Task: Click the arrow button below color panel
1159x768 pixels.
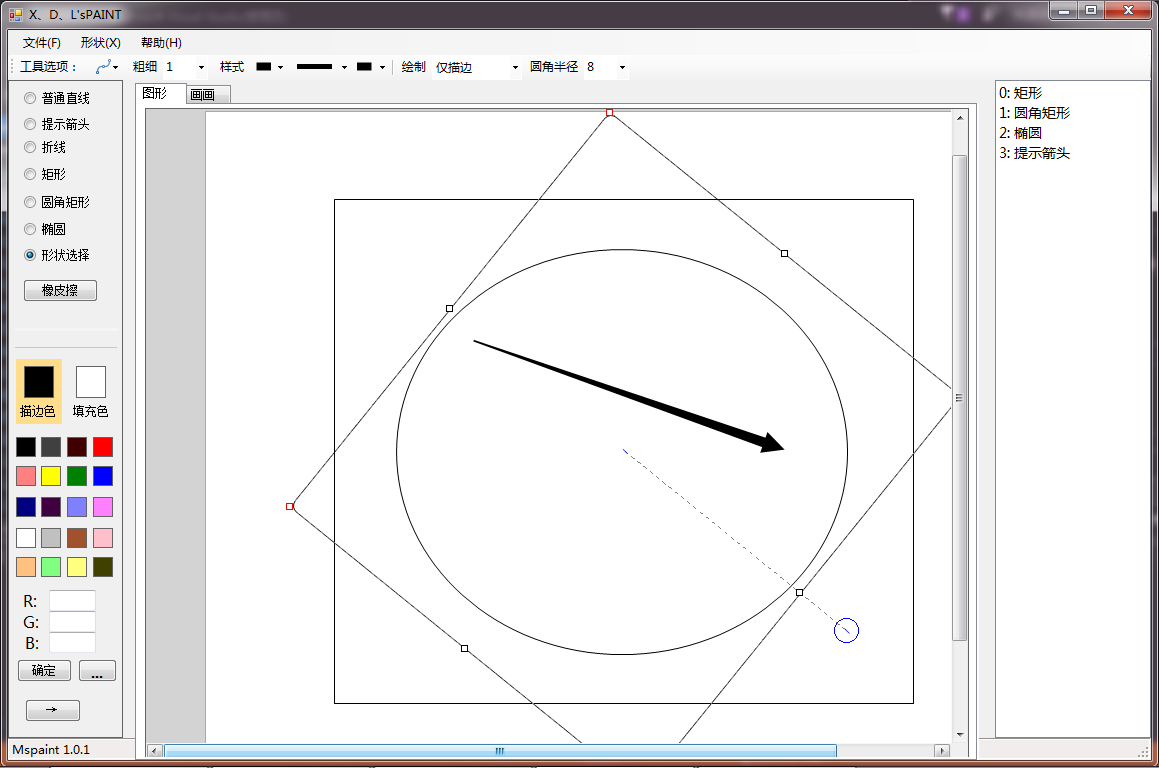Action: click(52, 710)
